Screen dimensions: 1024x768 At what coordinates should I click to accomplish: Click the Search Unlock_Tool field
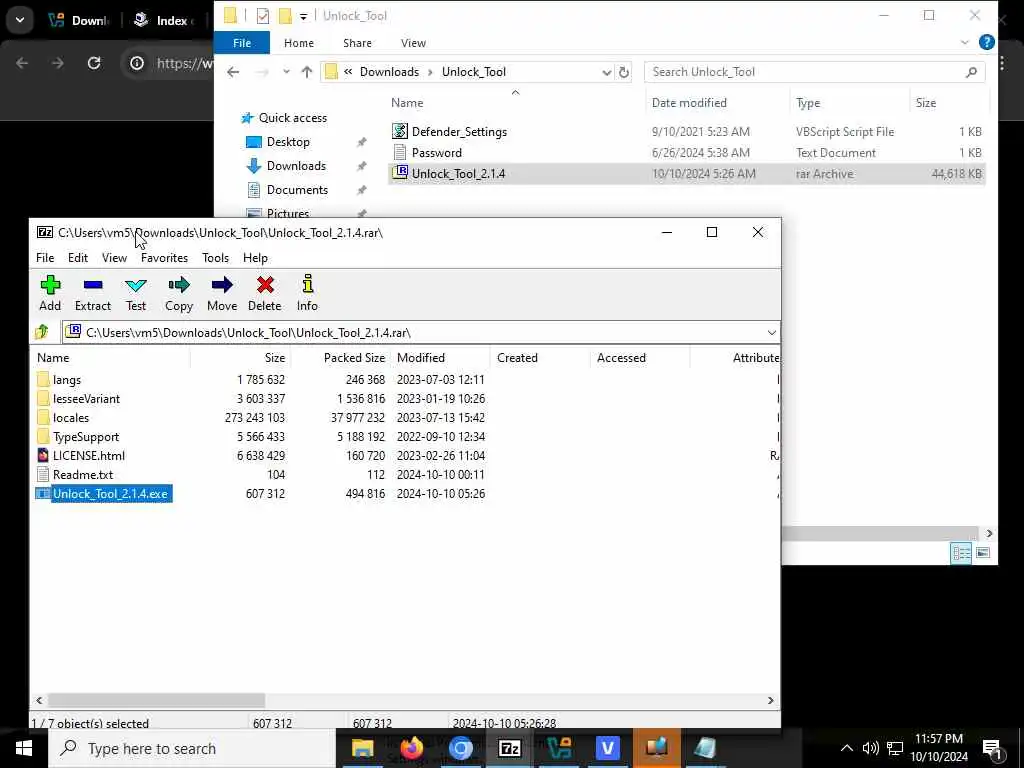tap(814, 72)
